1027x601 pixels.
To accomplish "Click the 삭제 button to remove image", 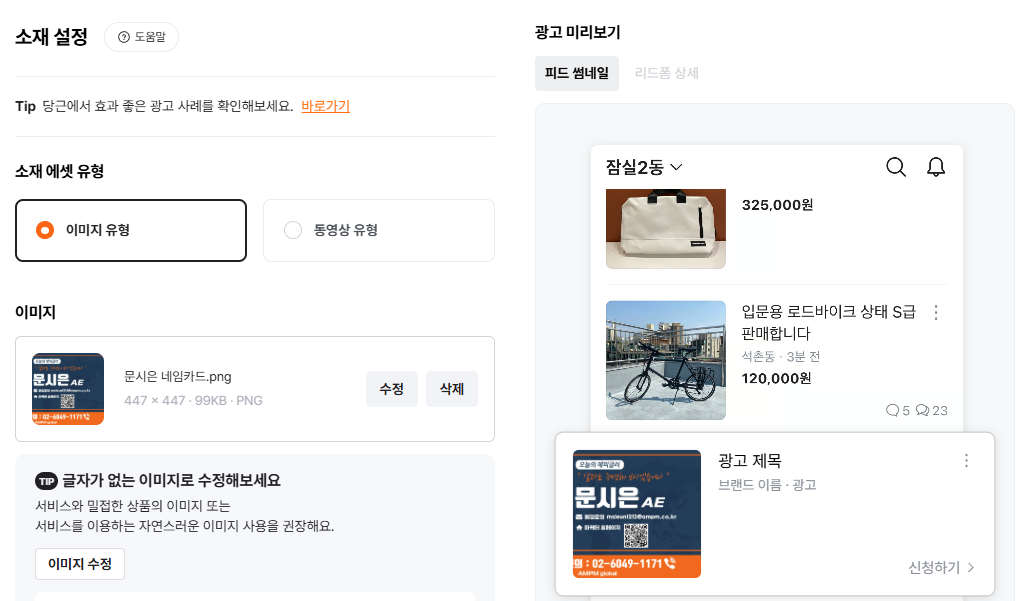I will (x=452, y=389).
